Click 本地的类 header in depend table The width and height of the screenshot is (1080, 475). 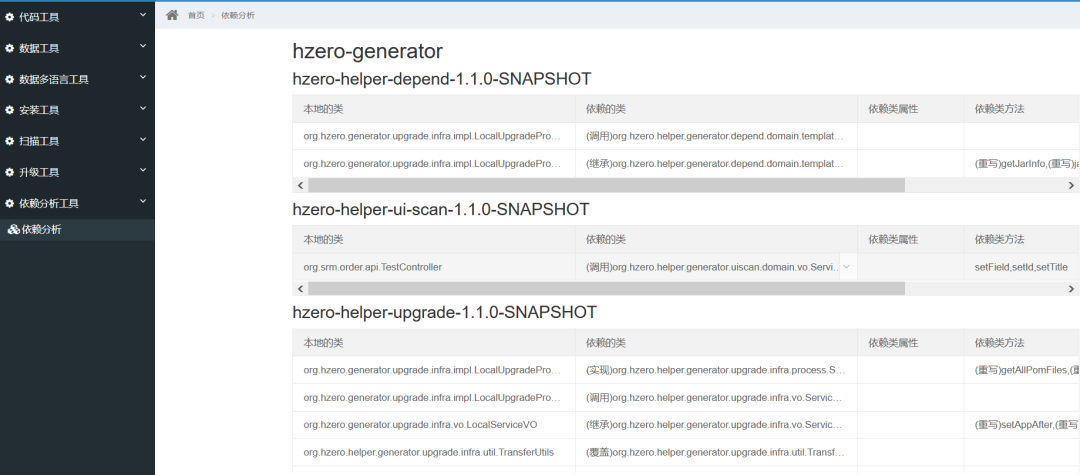pos(324,108)
